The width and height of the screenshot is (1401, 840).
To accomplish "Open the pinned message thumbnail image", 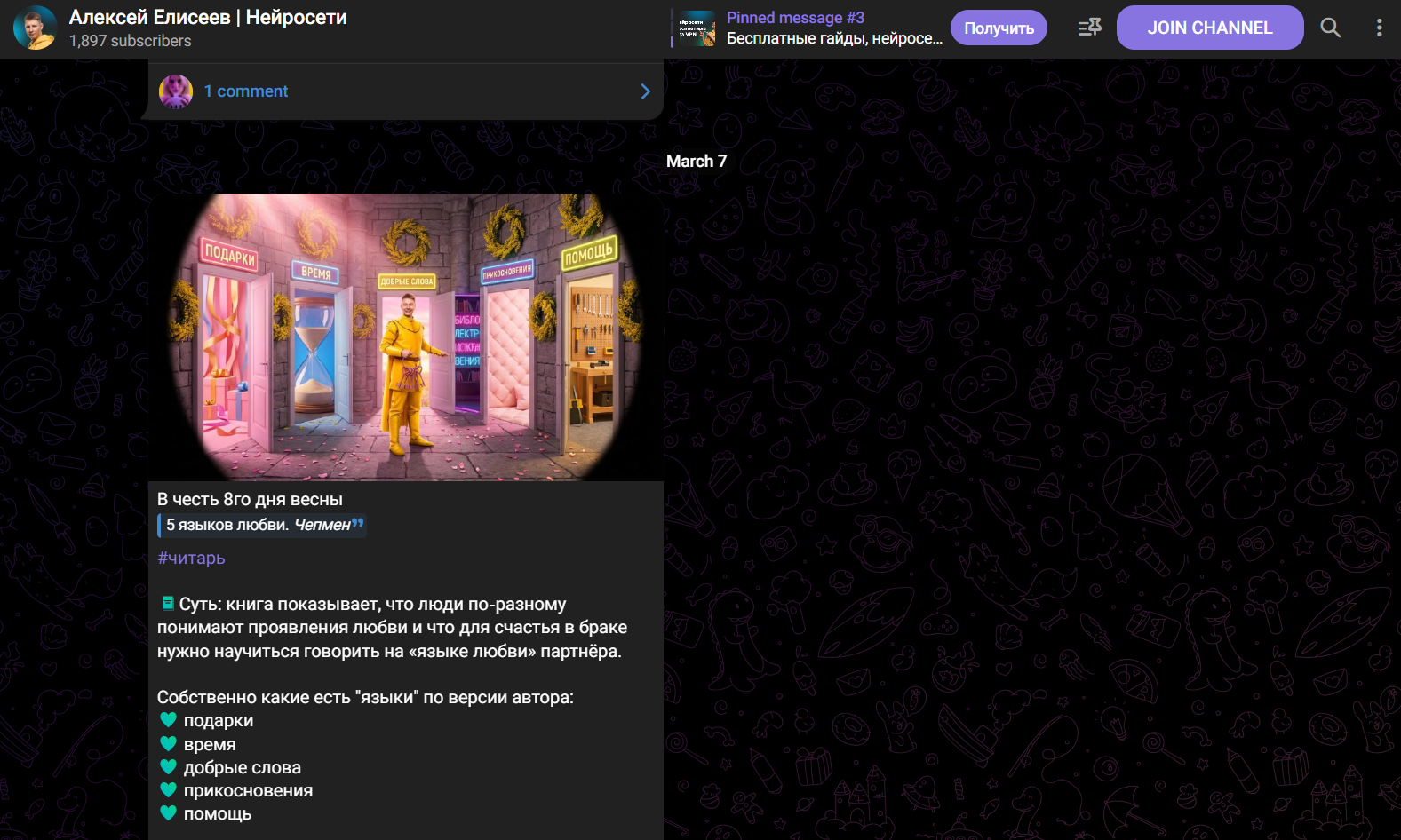I will point(698,28).
